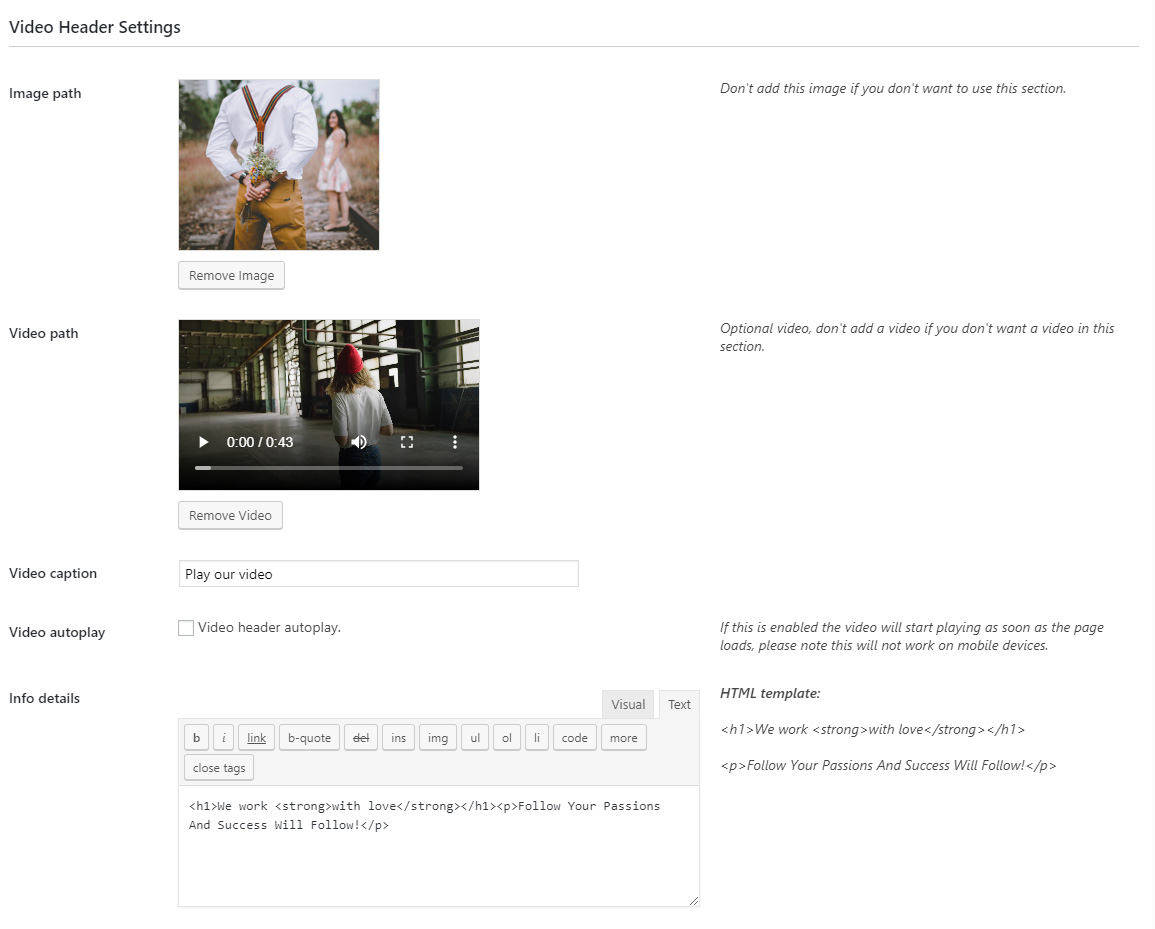Viewport: 1155px width, 929px height.
Task: Insert a link tag
Action: [256, 737]
